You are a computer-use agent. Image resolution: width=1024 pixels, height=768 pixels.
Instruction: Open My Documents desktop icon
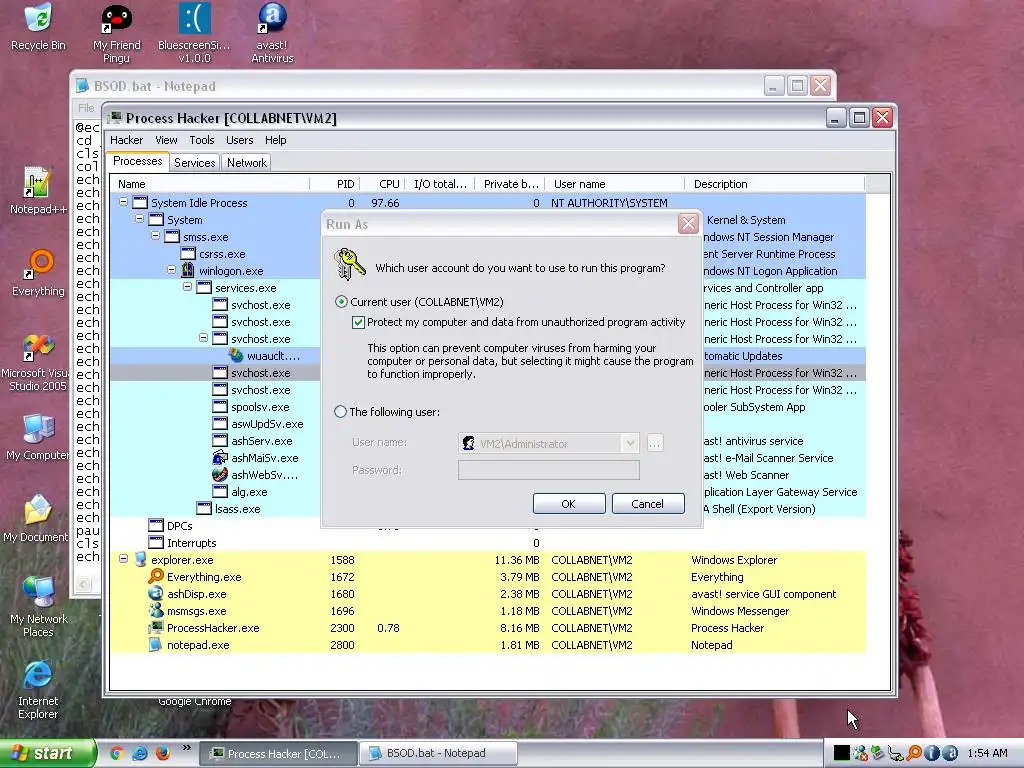point(36,519)
